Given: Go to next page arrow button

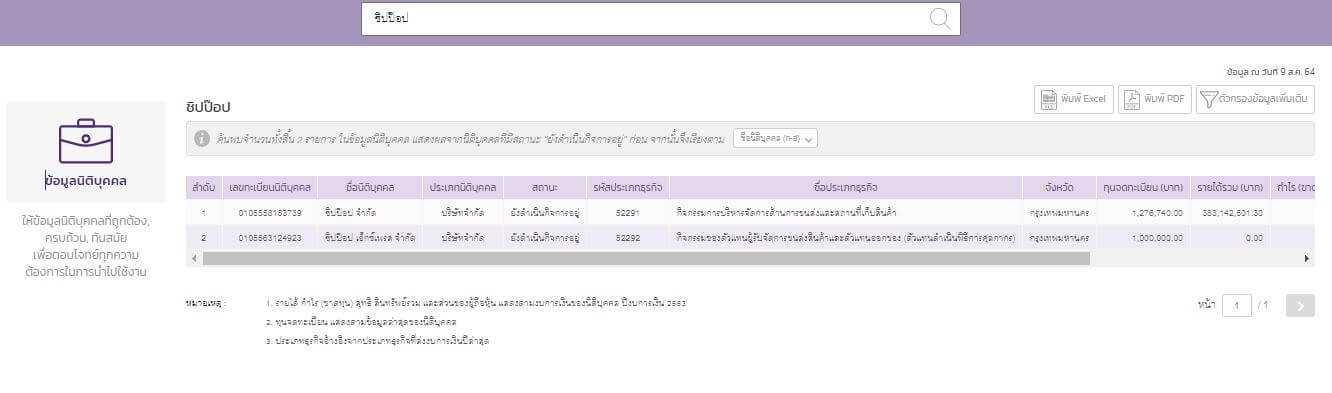Looking at the screenshot, I should [1300, 305].
